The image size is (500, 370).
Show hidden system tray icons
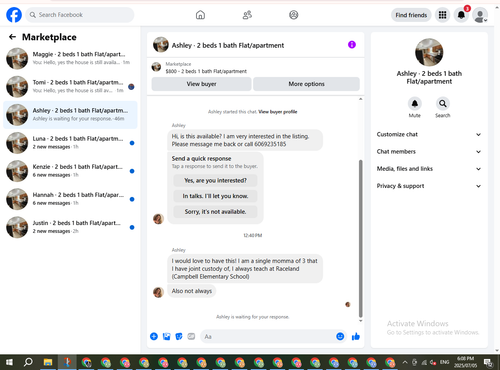click(405, 362)
